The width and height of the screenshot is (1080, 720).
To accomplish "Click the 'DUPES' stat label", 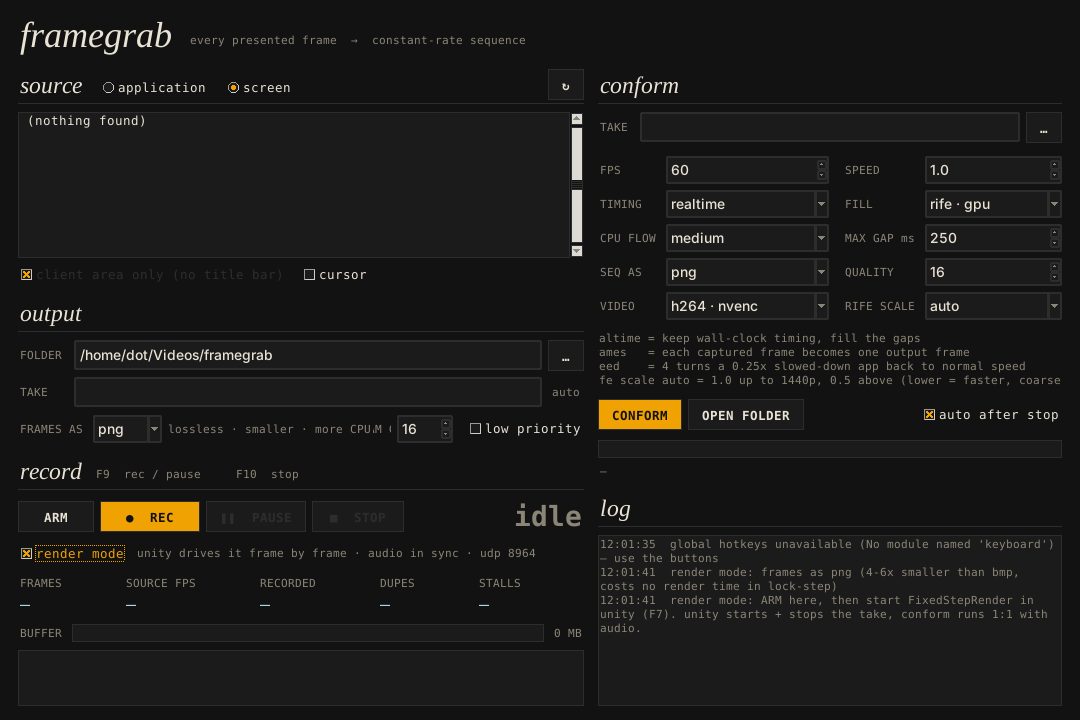I will [397, 583].
